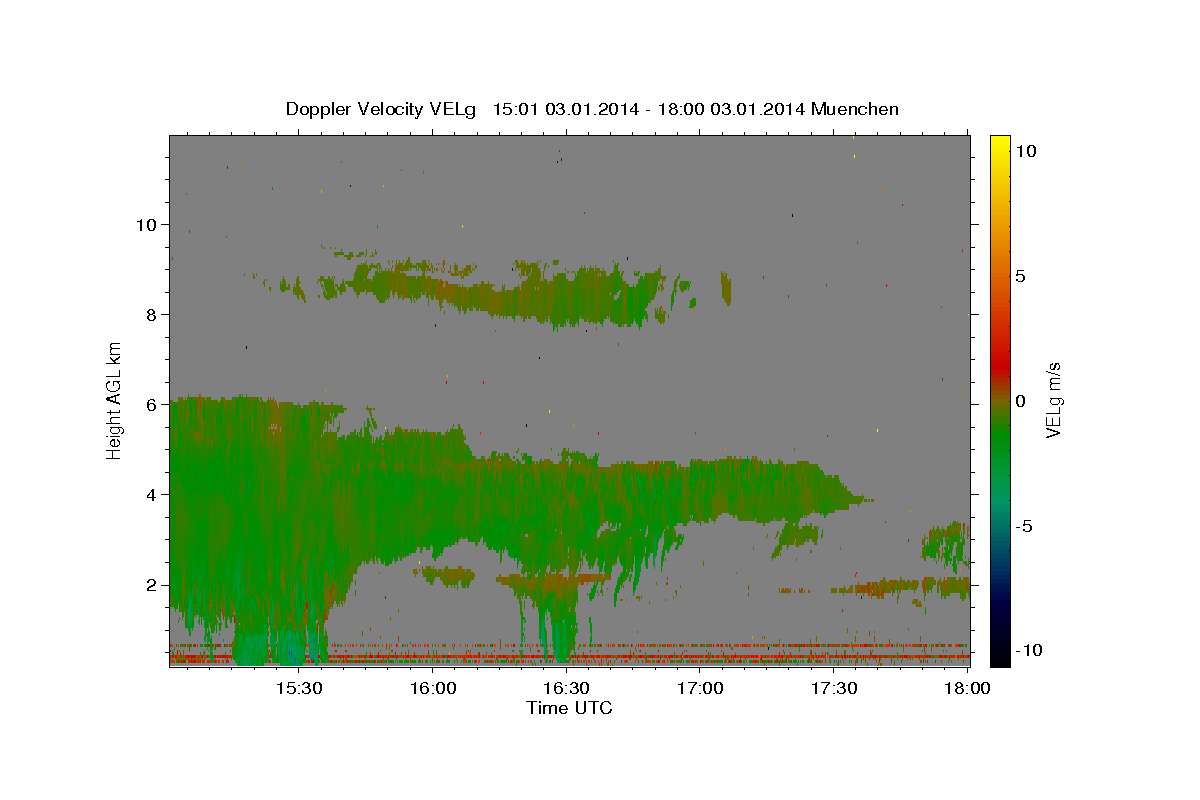The width and height of the screenshot is (1200, 800).
Task: Click the colorbar value label 5
Action: point(1020,276)
